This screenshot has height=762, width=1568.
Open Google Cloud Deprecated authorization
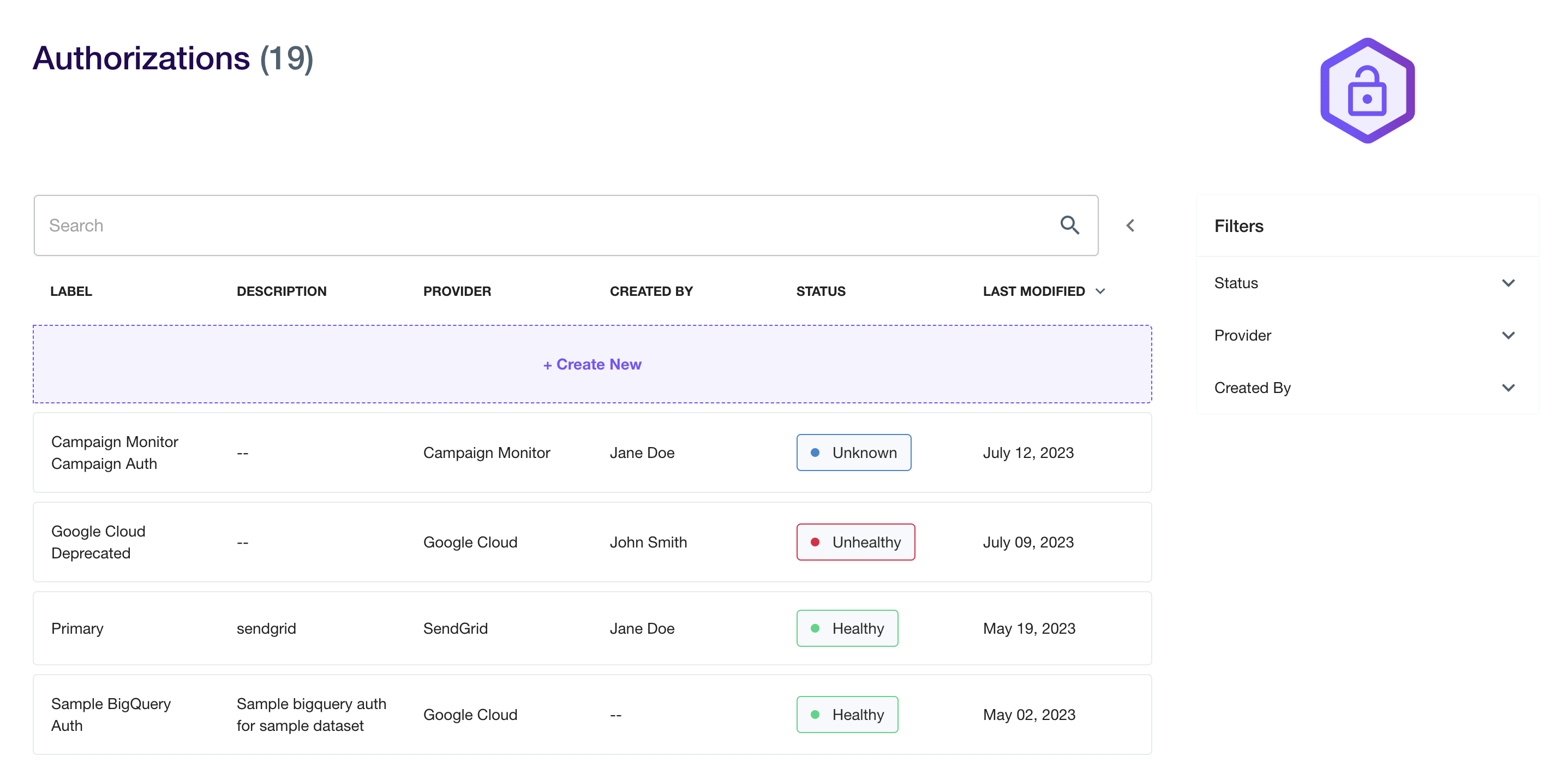pos(98,541)
